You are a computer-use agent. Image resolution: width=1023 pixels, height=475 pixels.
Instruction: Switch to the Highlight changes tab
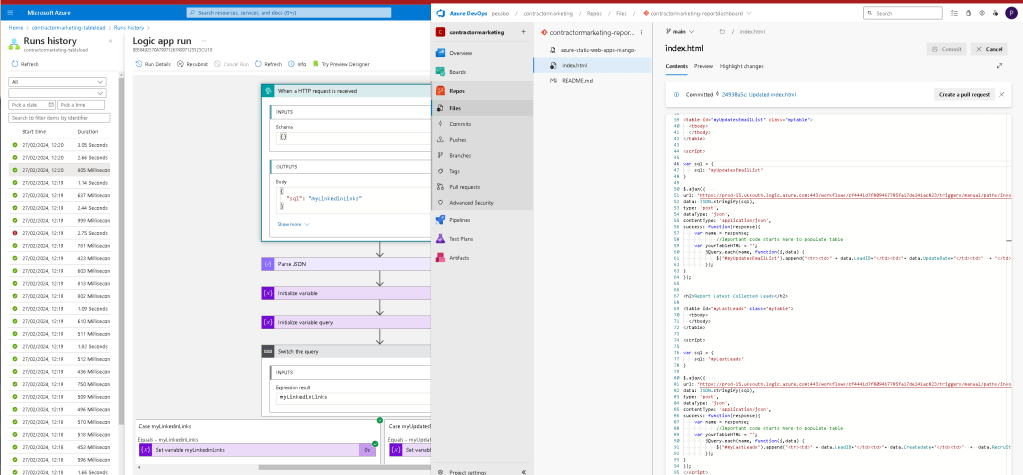742,66
